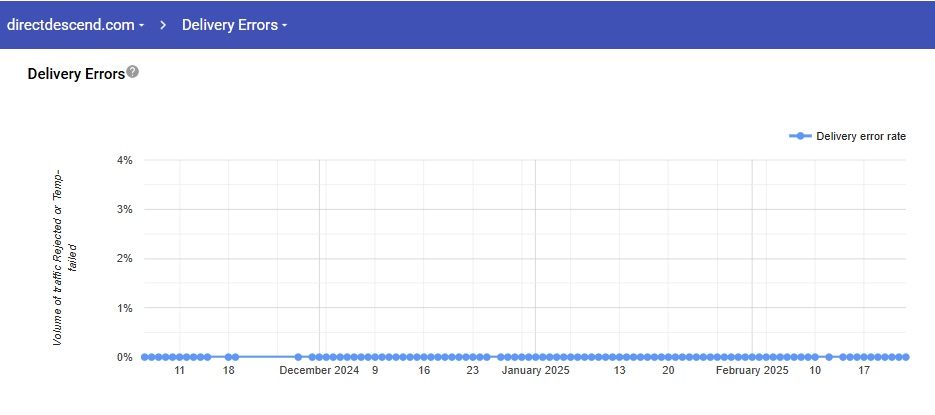Click the blue legend line marker
Viewport: 935px width, 415px height.
pyautogui.click(x=800, y=136)
